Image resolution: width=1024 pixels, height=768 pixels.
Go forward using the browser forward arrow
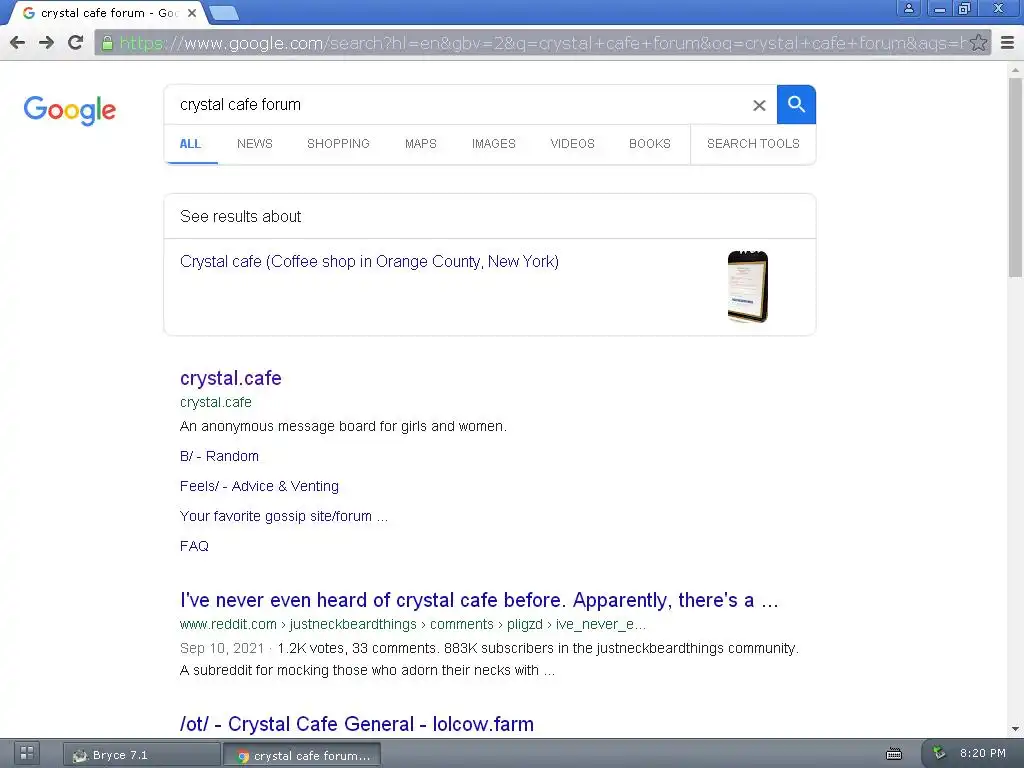tap(46, 43)
